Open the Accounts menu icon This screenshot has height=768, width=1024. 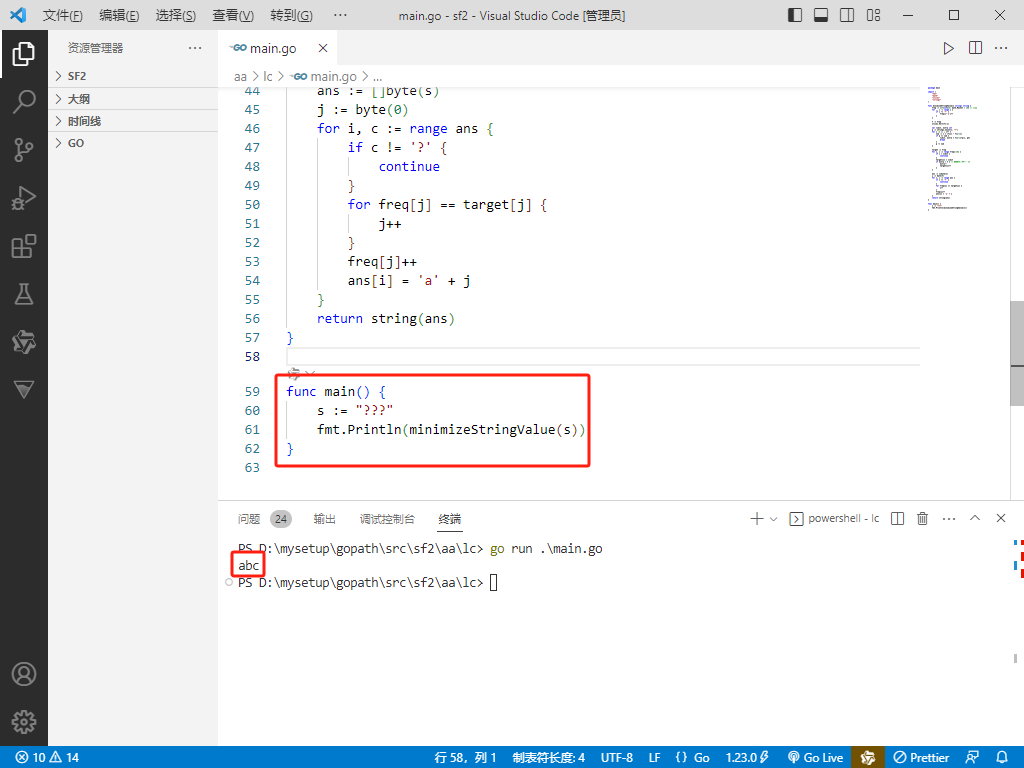pos(24,674)
